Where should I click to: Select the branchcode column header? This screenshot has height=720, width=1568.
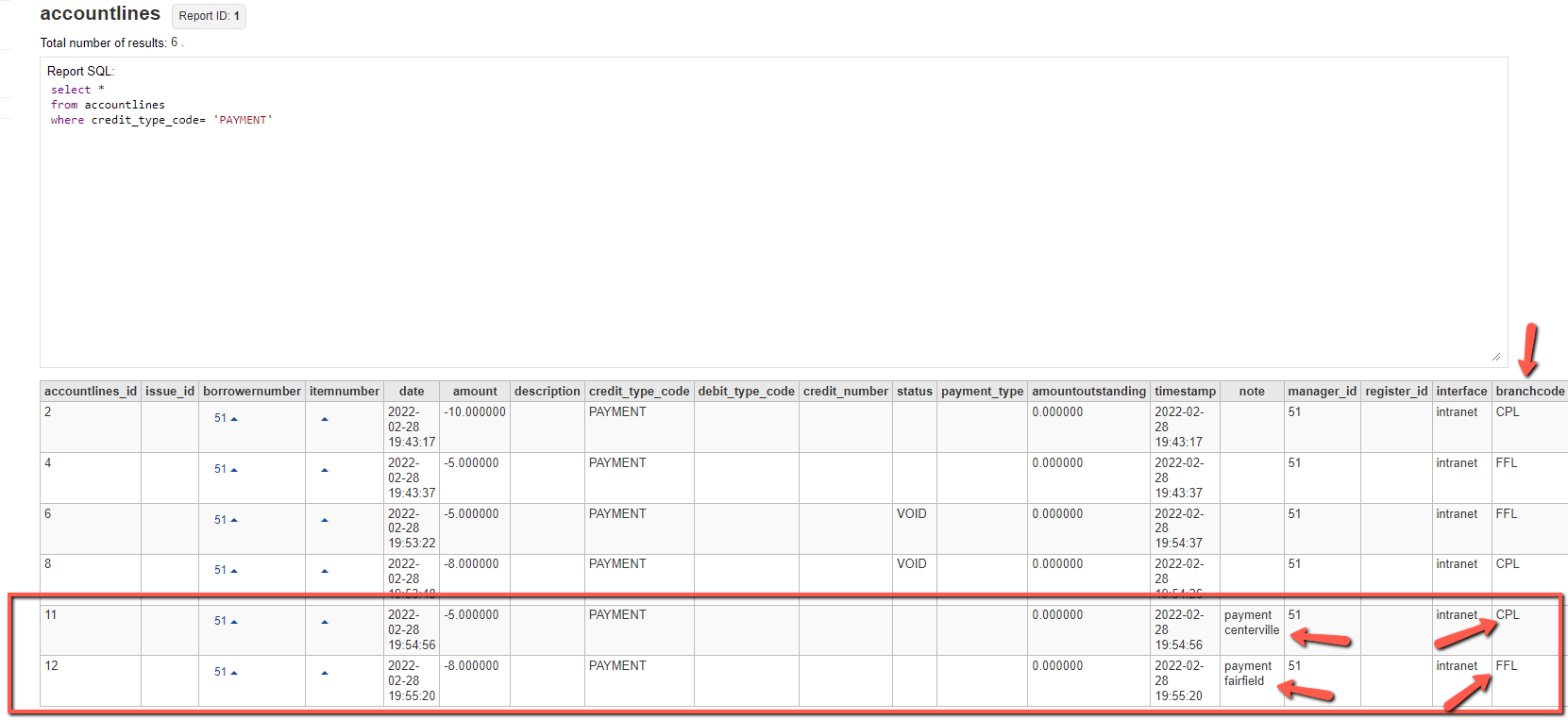(x=1529, y=392)
